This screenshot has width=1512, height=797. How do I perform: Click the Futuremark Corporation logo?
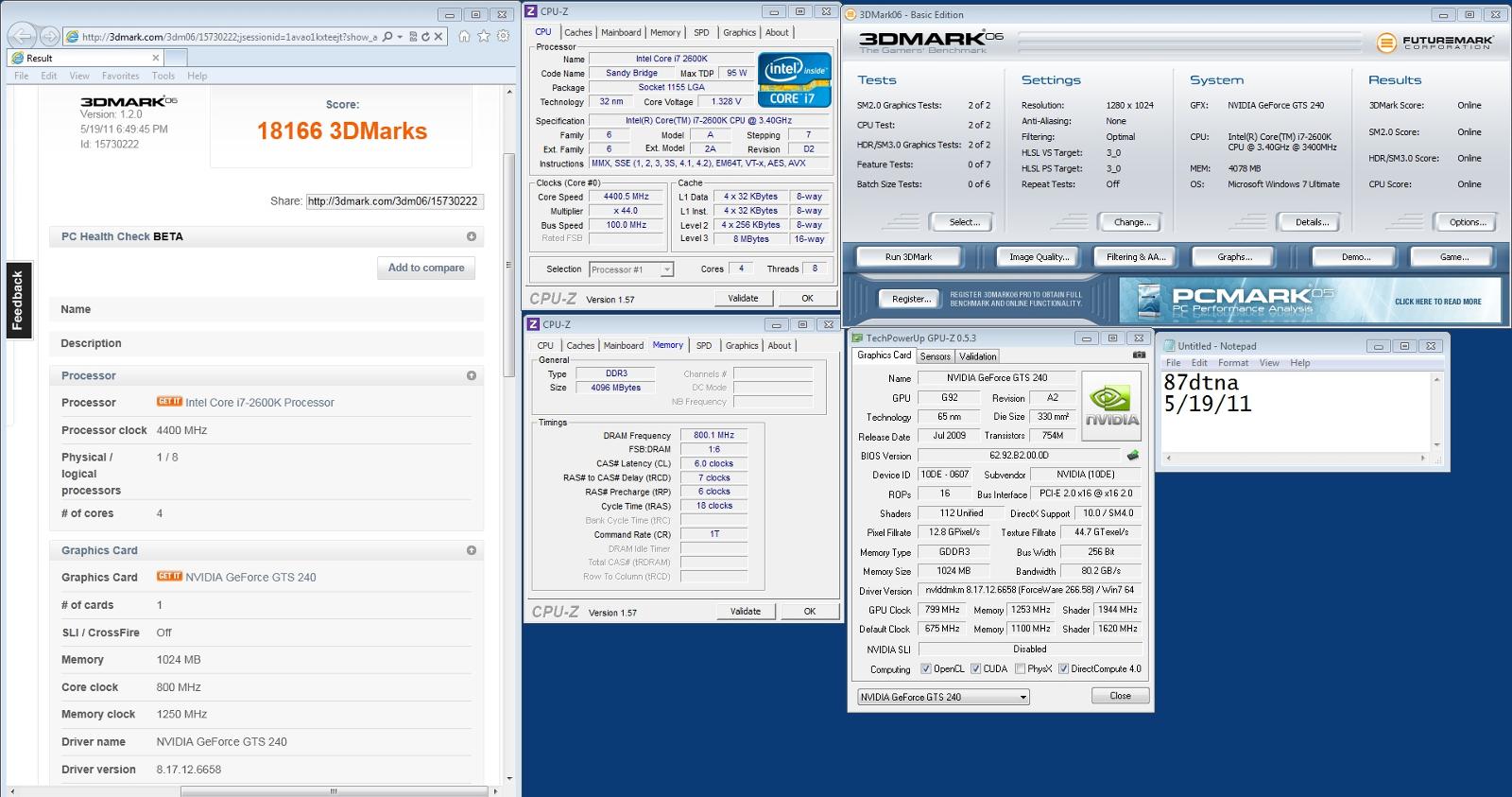(1435, 43)
